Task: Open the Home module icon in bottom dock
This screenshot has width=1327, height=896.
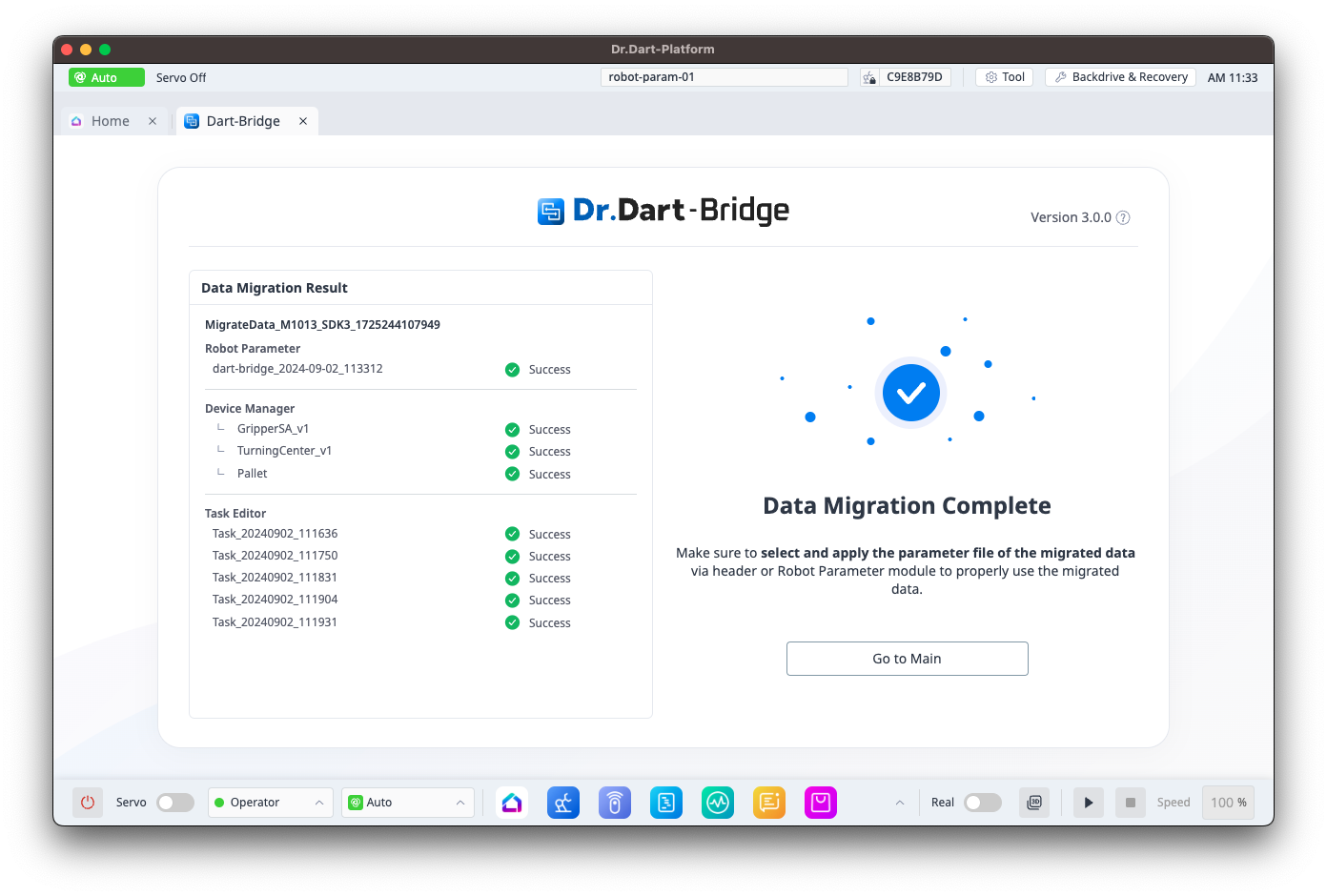Action: click(x=512, y=803)
